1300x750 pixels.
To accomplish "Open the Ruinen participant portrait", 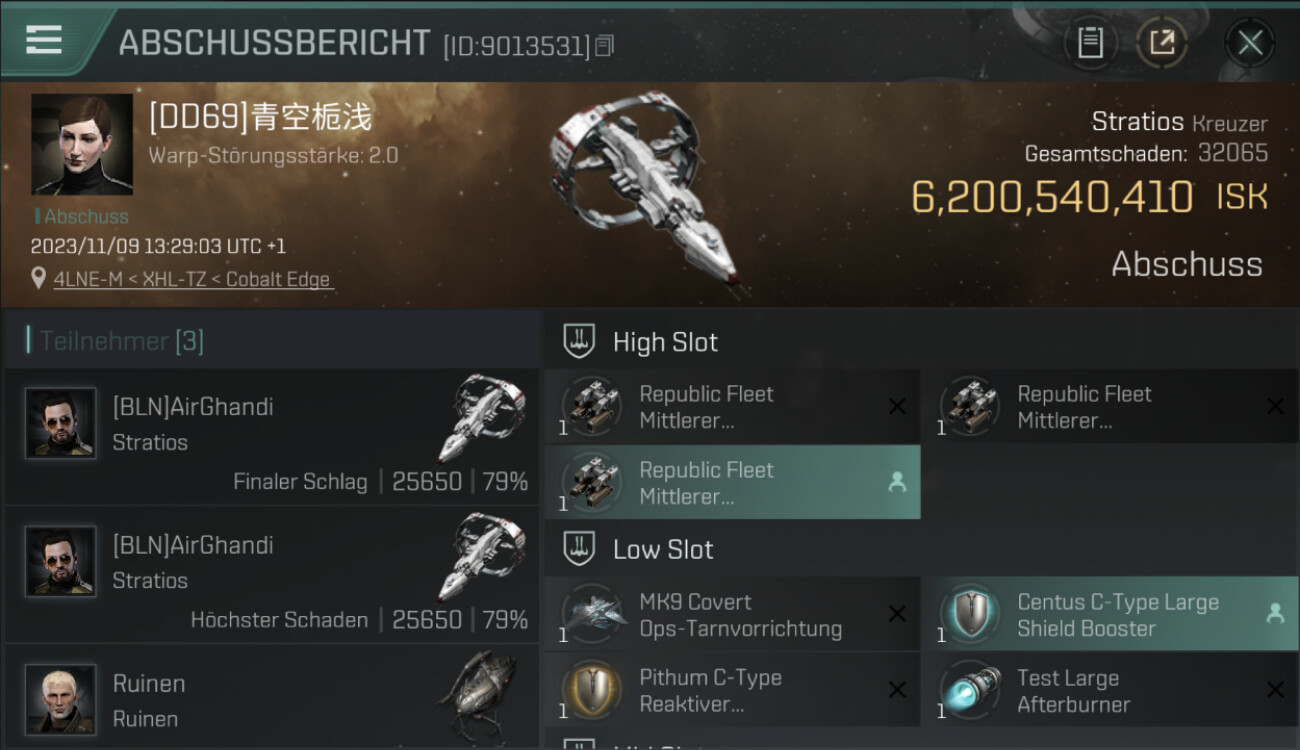I will (60, 699).
